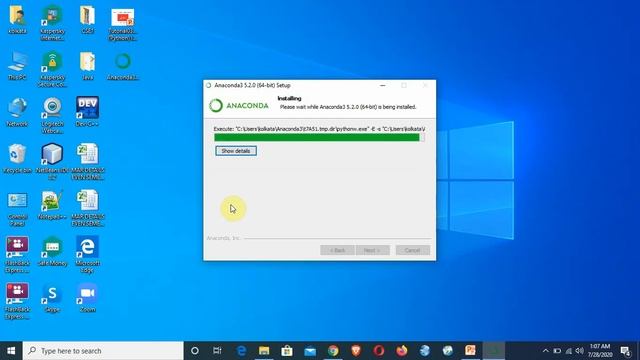The image size is (640, 360).
Task: Click the disabled Back button
Action: pyautogui.click(x=337, y=250)
